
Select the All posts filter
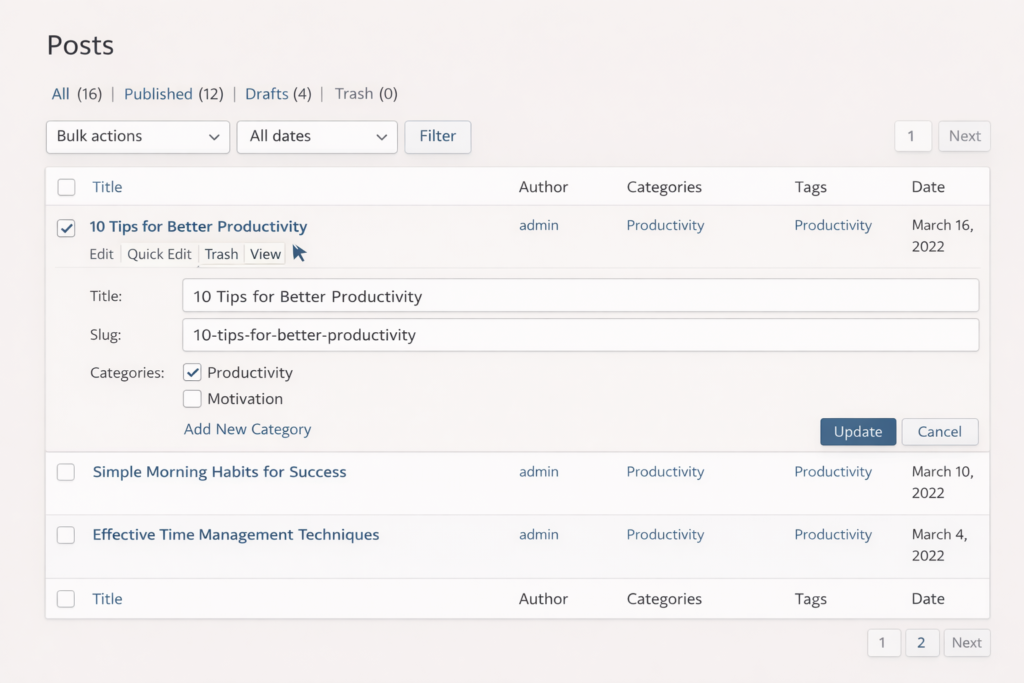pyautogui.click(x=61, y=94)
